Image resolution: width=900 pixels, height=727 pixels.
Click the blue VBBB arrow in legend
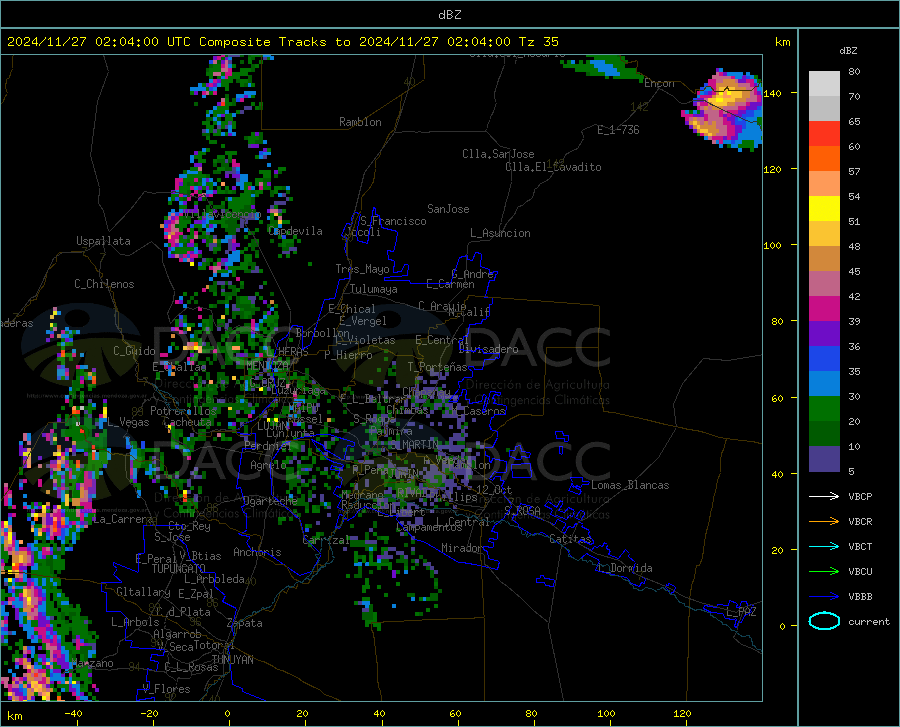coord(824,597)
